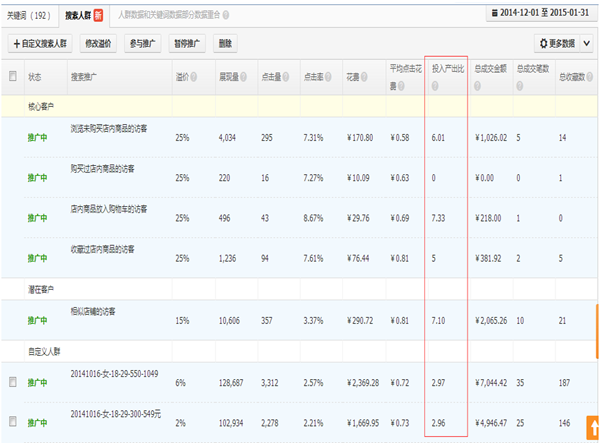
Task: Click the 收藏过店内商品的访客 row name
Action: pyautogui.click(x=102, y=249)
